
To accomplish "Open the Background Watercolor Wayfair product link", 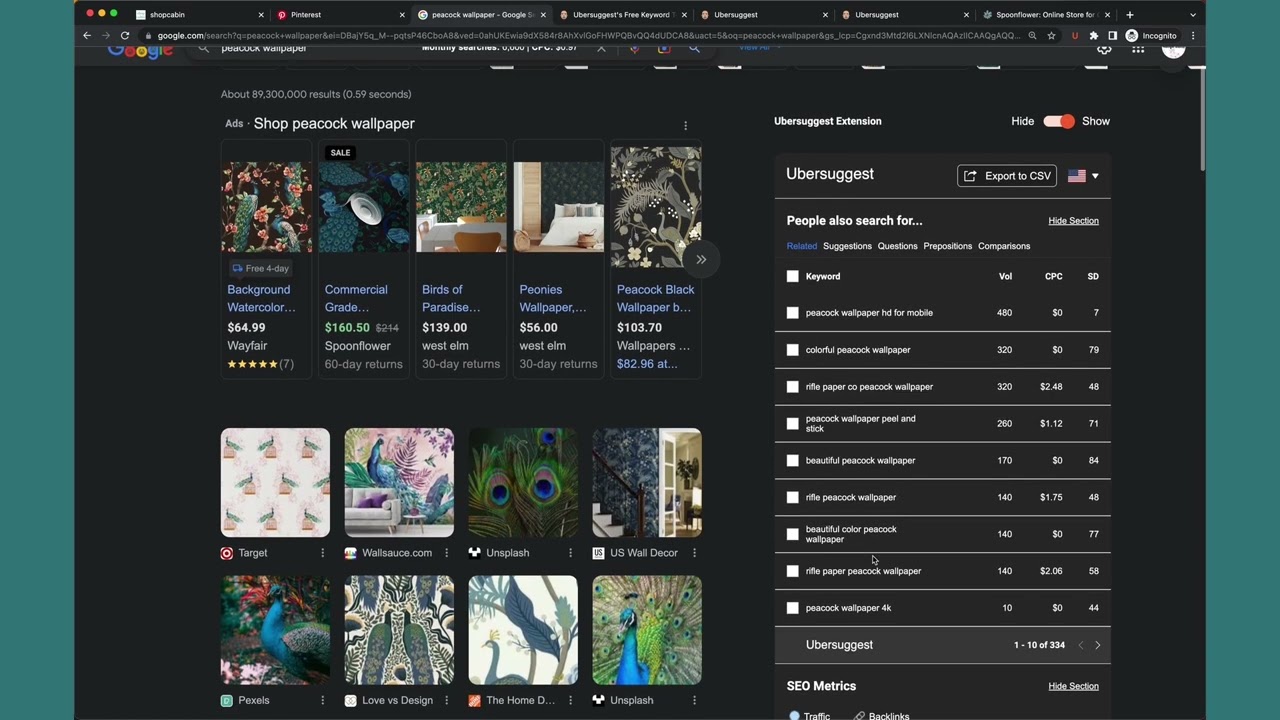I will tap(261, 298).
